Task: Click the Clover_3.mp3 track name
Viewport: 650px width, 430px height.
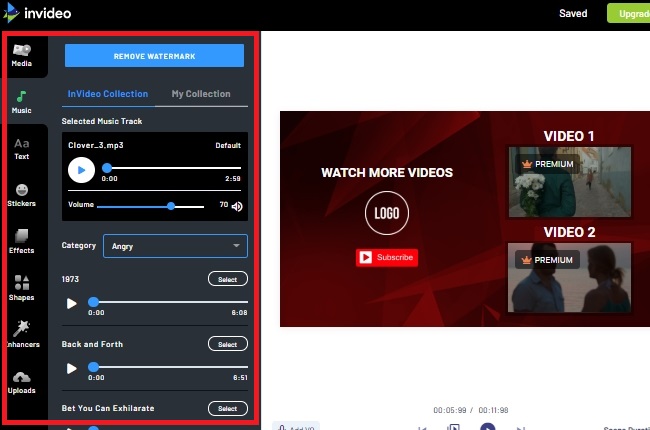Action: tap(96, 145)
